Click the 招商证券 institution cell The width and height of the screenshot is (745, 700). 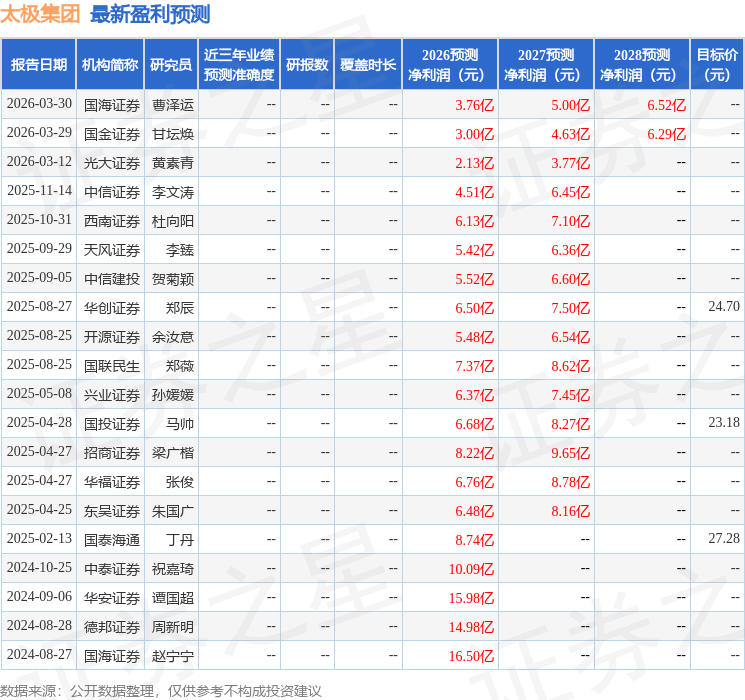112,453
